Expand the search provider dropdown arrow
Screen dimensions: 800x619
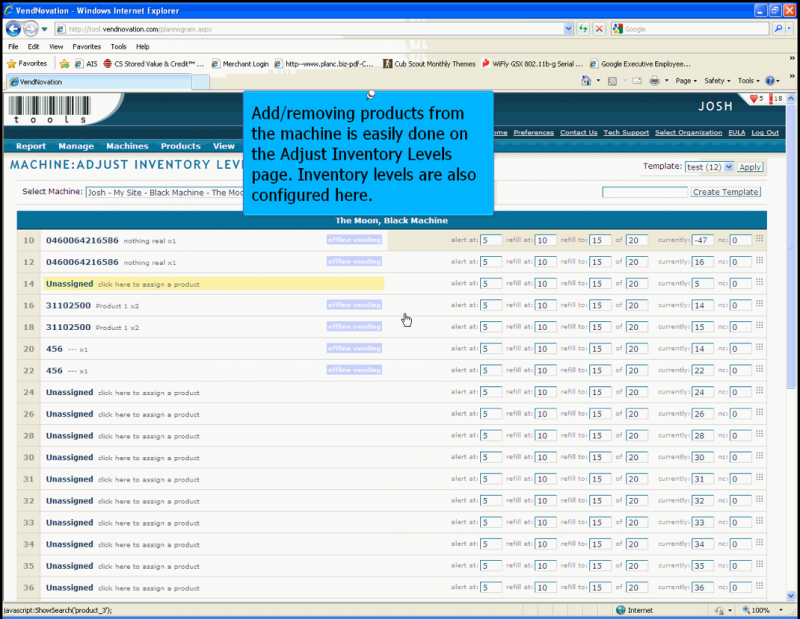point(789,29)
